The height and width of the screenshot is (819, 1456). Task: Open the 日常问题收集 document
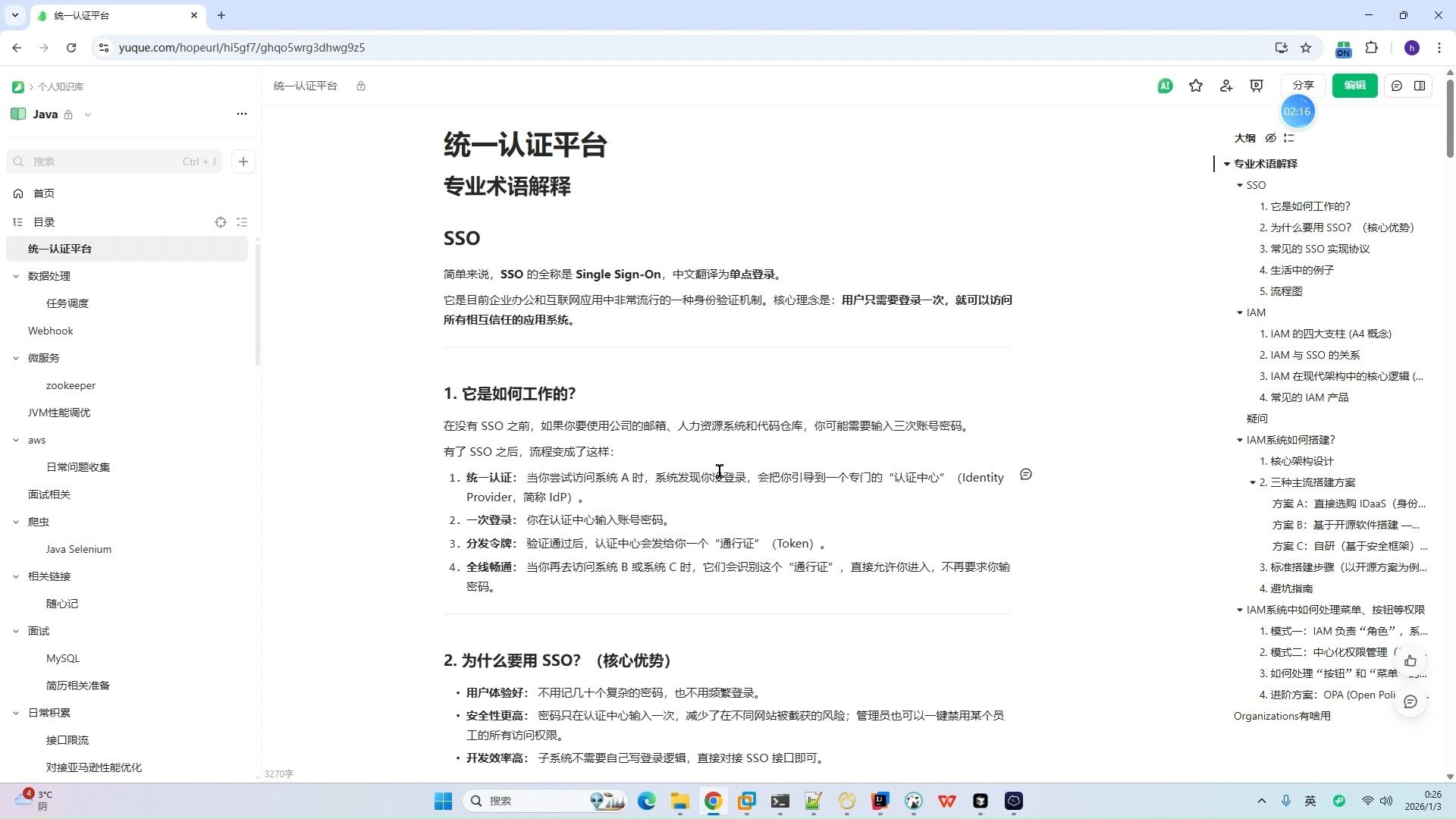coord(78,467)
